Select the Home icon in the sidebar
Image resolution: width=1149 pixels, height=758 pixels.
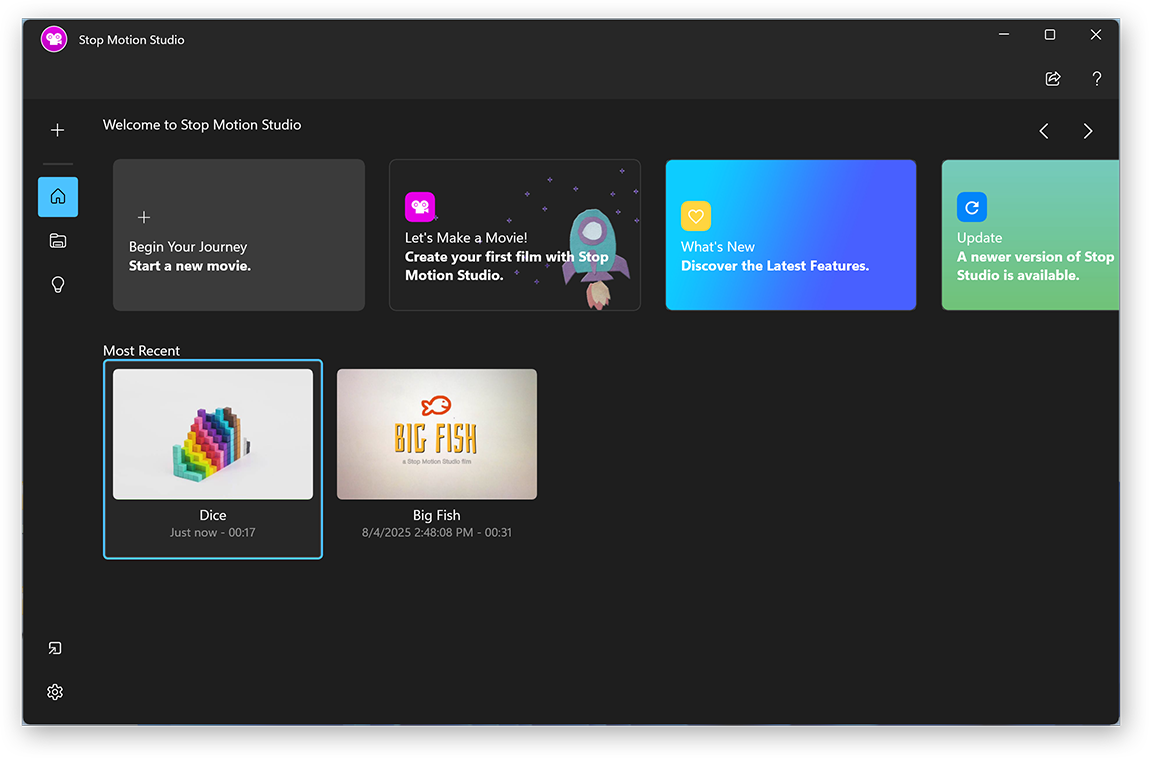[x=57, y=197]
